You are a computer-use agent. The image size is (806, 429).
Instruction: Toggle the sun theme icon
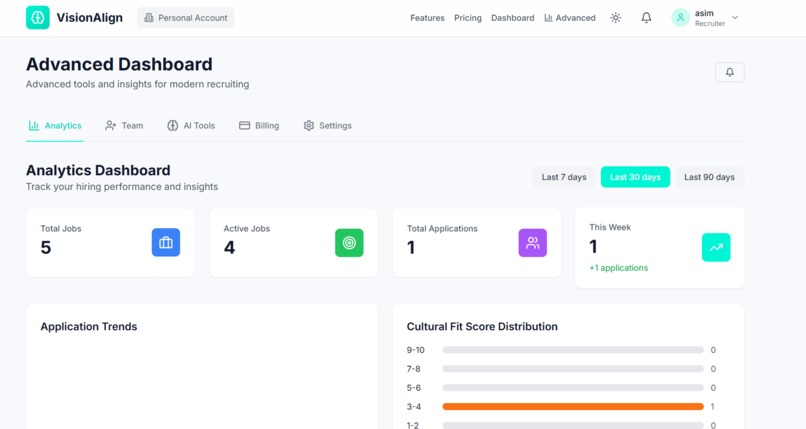615,17
